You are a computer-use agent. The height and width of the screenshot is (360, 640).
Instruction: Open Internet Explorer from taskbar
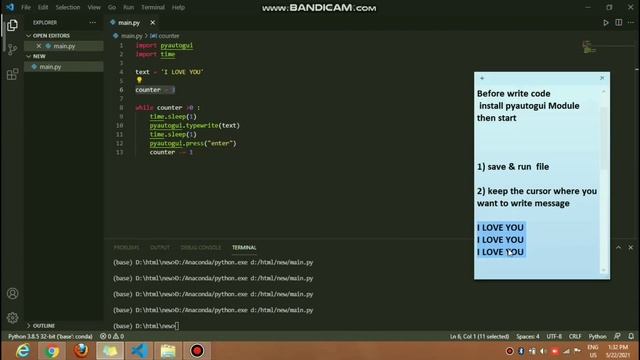tap(23, 351)
